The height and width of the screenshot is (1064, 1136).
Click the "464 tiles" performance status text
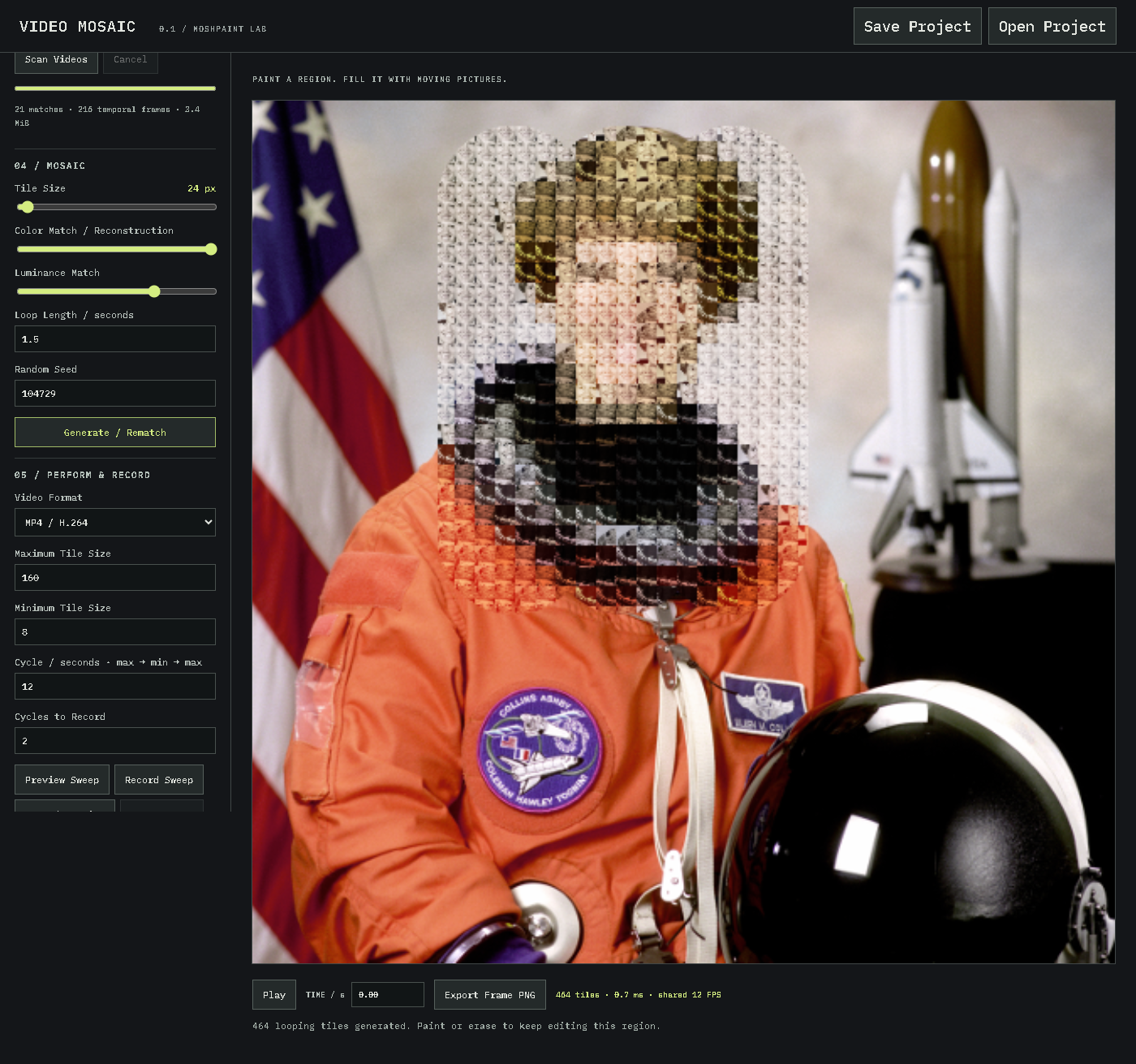tap(639, 995)
